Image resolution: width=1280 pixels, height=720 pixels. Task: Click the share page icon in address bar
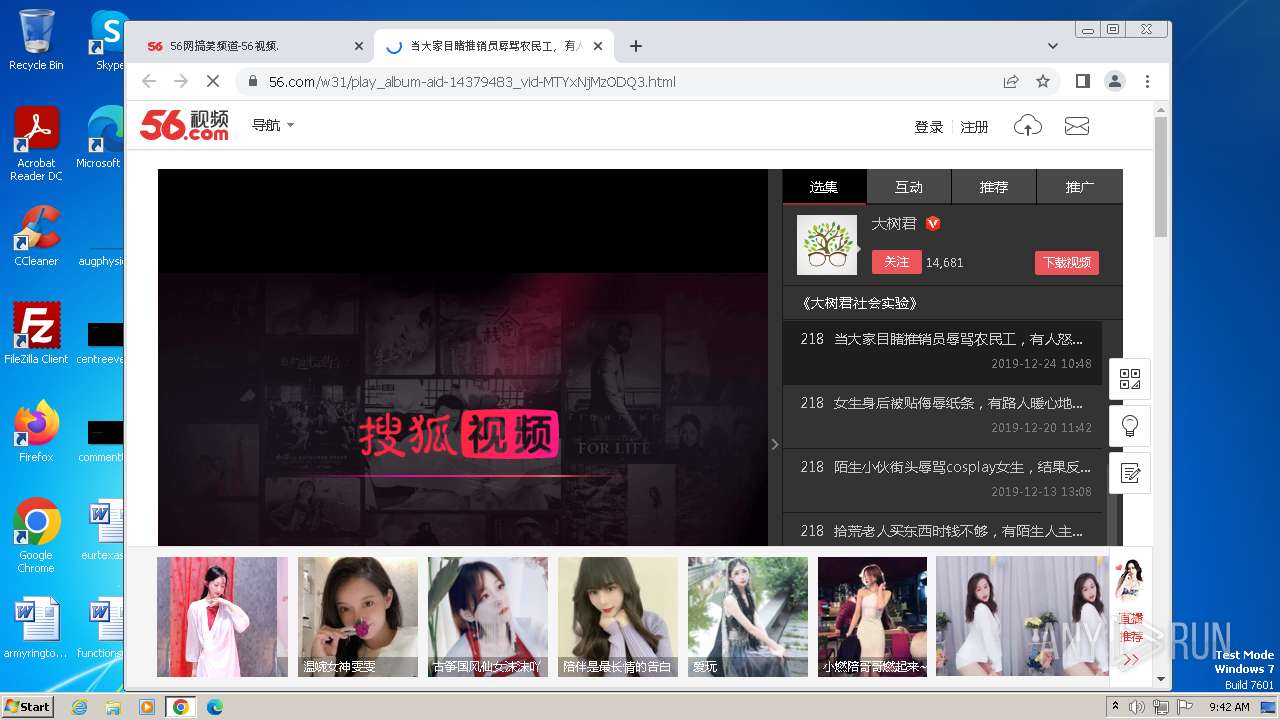[x=1011, y=82]
